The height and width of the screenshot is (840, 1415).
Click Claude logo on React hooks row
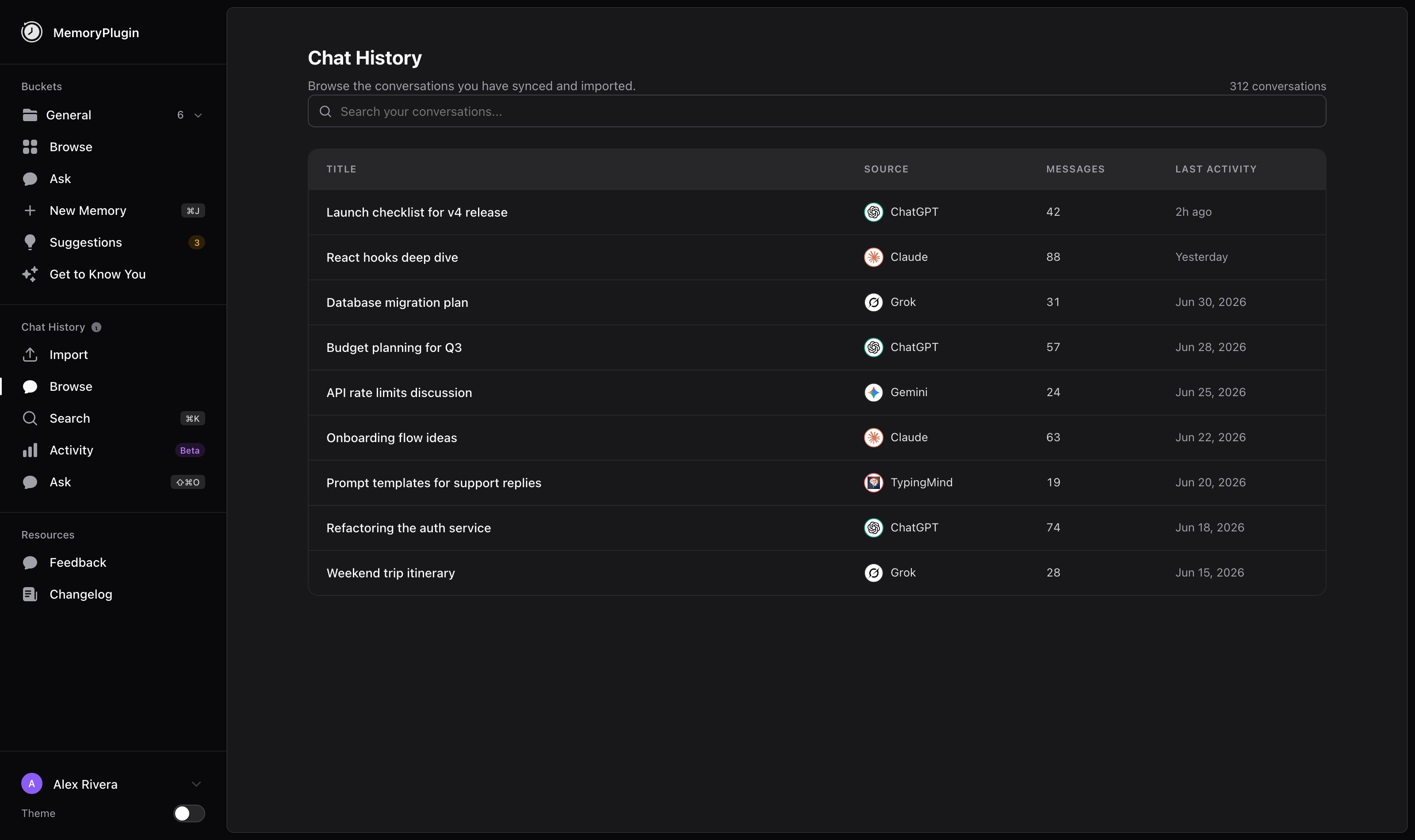873,257
